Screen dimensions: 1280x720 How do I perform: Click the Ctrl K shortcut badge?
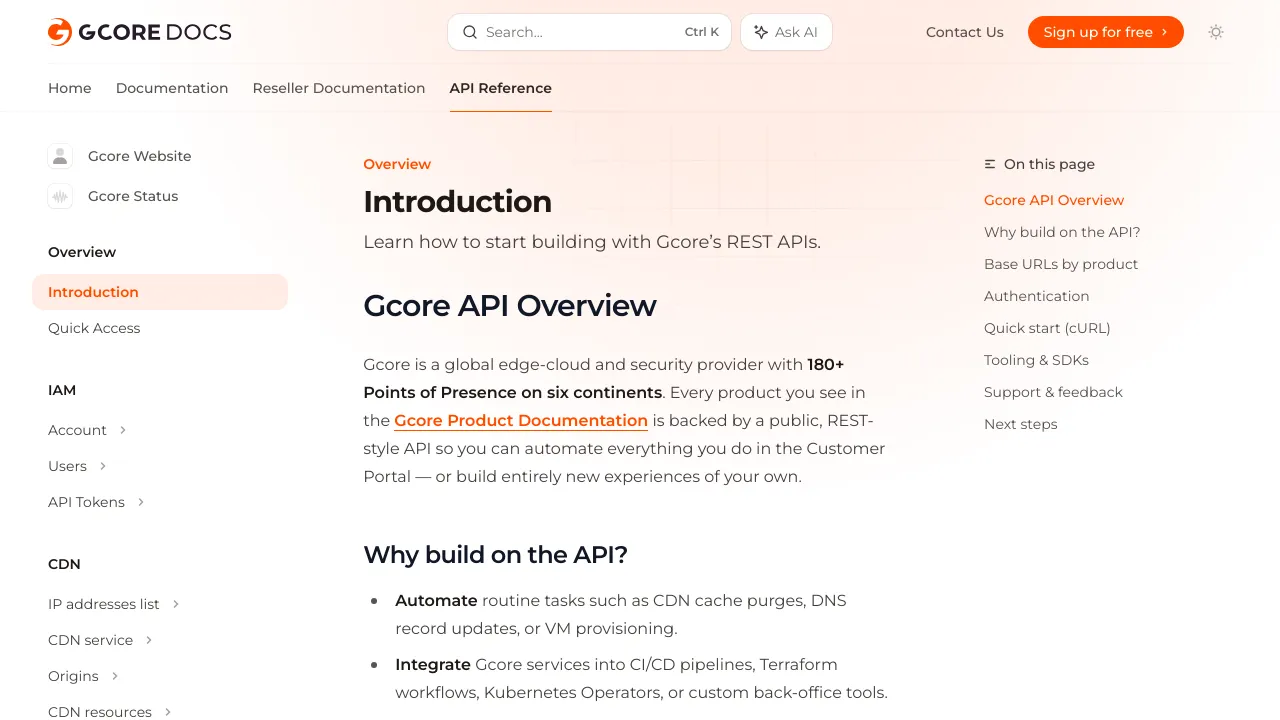(702, 32)
